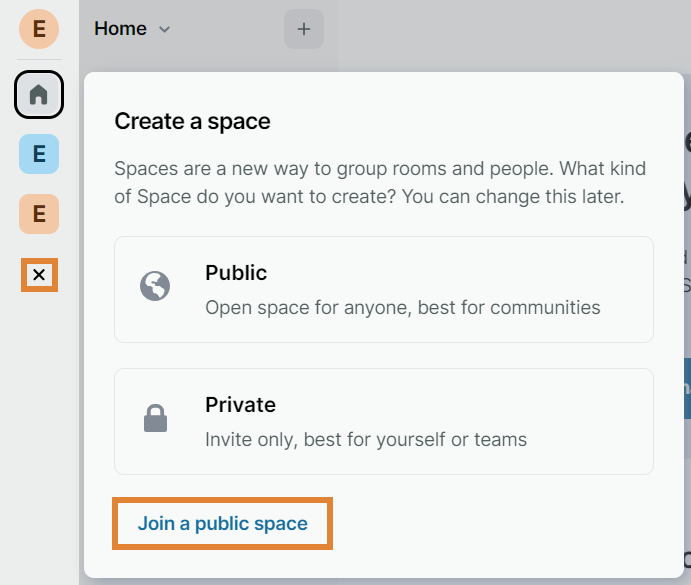Open the user profile avatar menu
The width and height of the screenshot is (691, 585).
point(39,29)
